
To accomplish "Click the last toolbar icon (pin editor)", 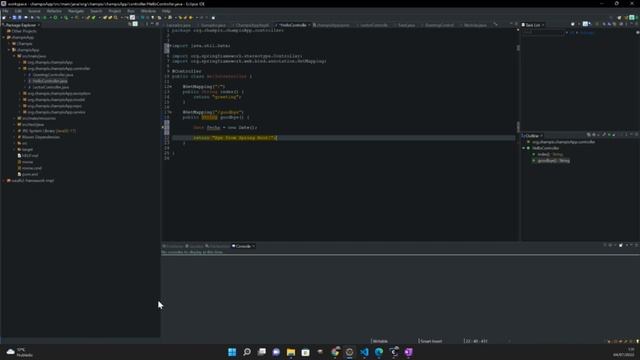I will click(213, 18).
